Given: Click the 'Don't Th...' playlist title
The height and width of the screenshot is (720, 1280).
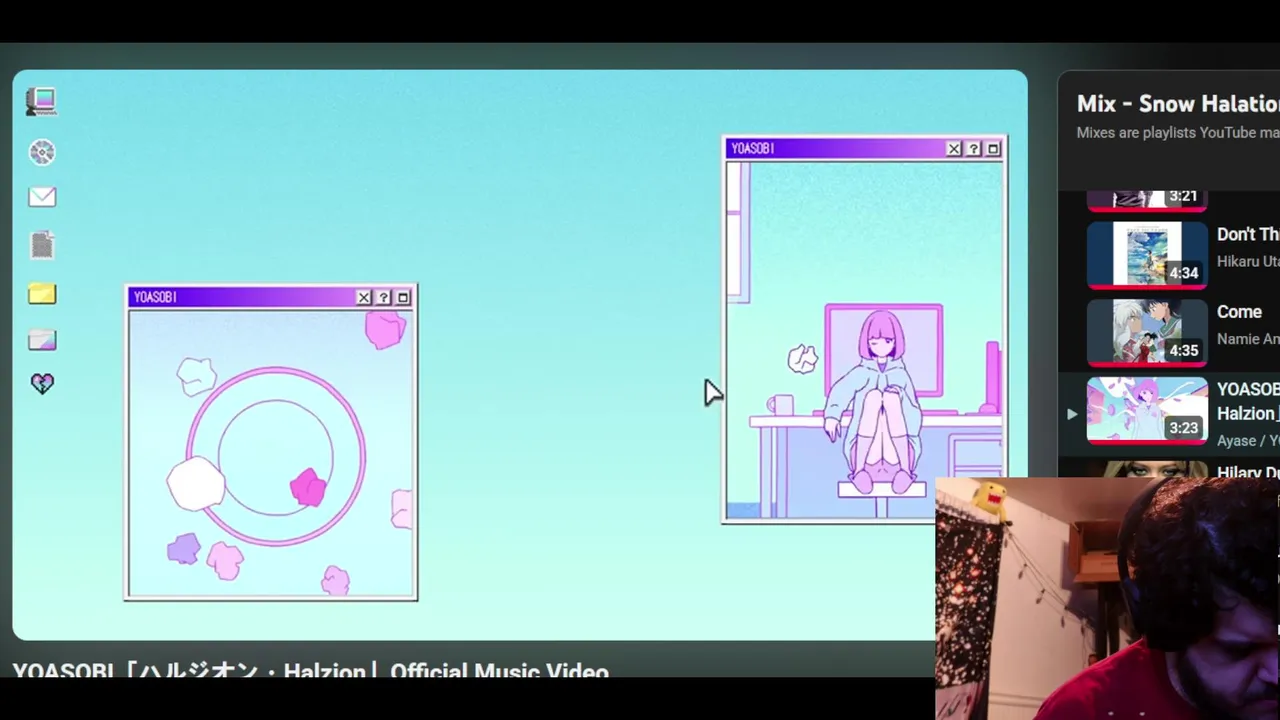Looking at the screenshot, I should pyautogui.click(x=1248, y=234).
